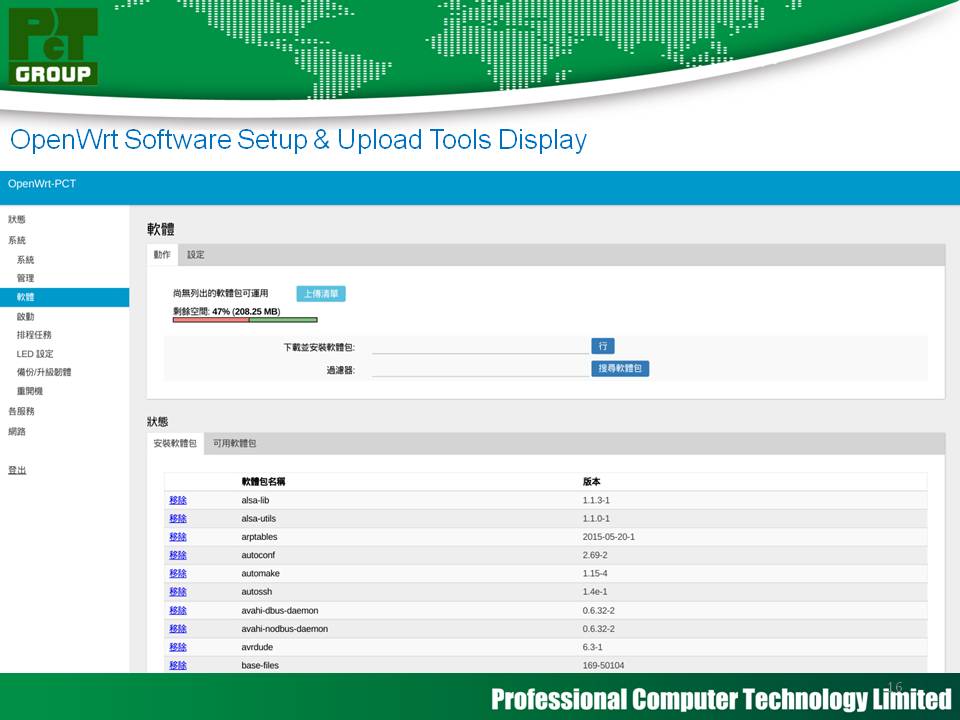The image size is (960, 720).
Task: Expand the 各服務 sidebar section
Action: (x=21, y=411)
